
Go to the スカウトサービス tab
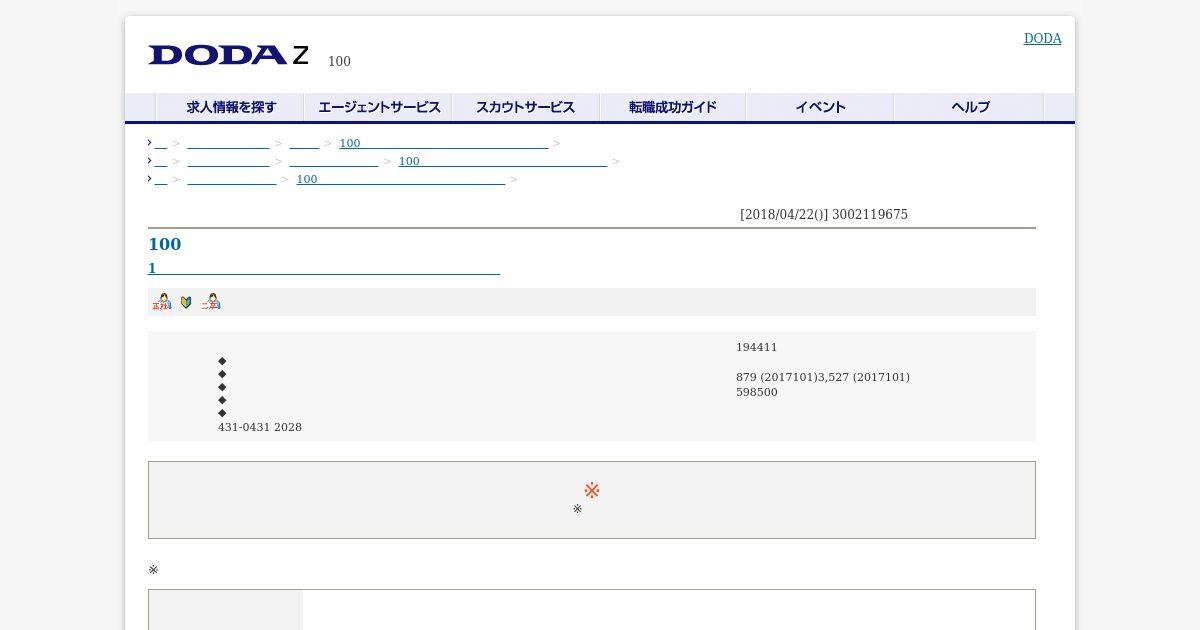coord(526,107)
